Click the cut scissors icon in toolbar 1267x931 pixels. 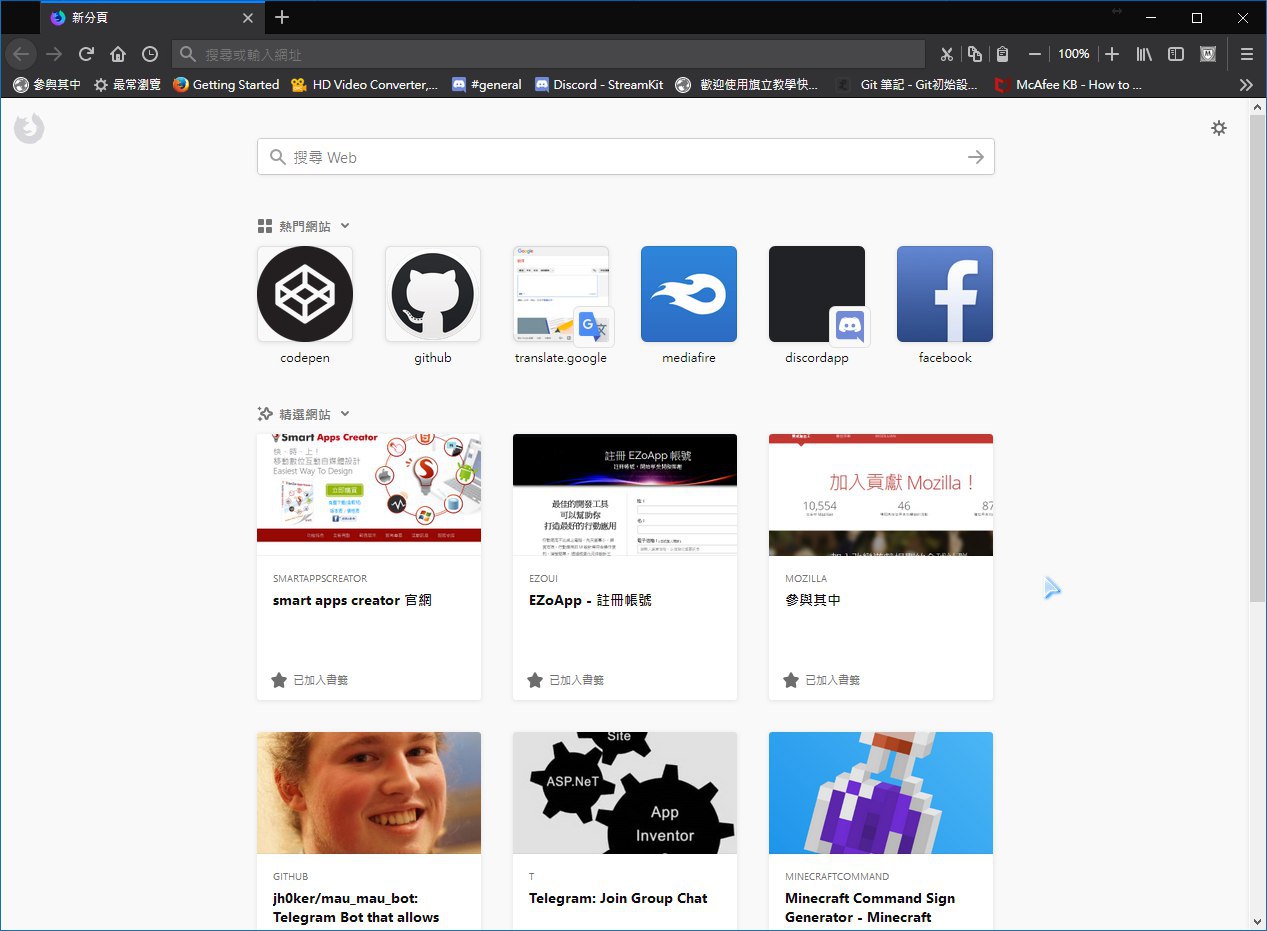[946, 54]
